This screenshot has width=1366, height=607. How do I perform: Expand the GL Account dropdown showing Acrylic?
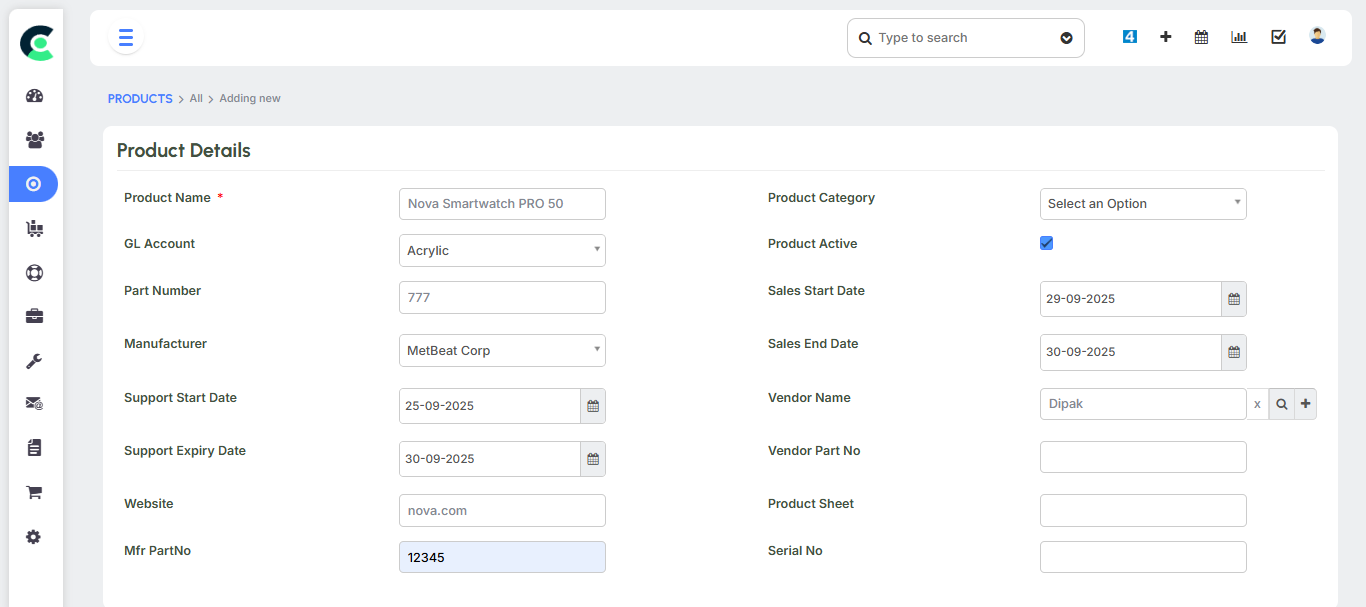tap(502, 250)
